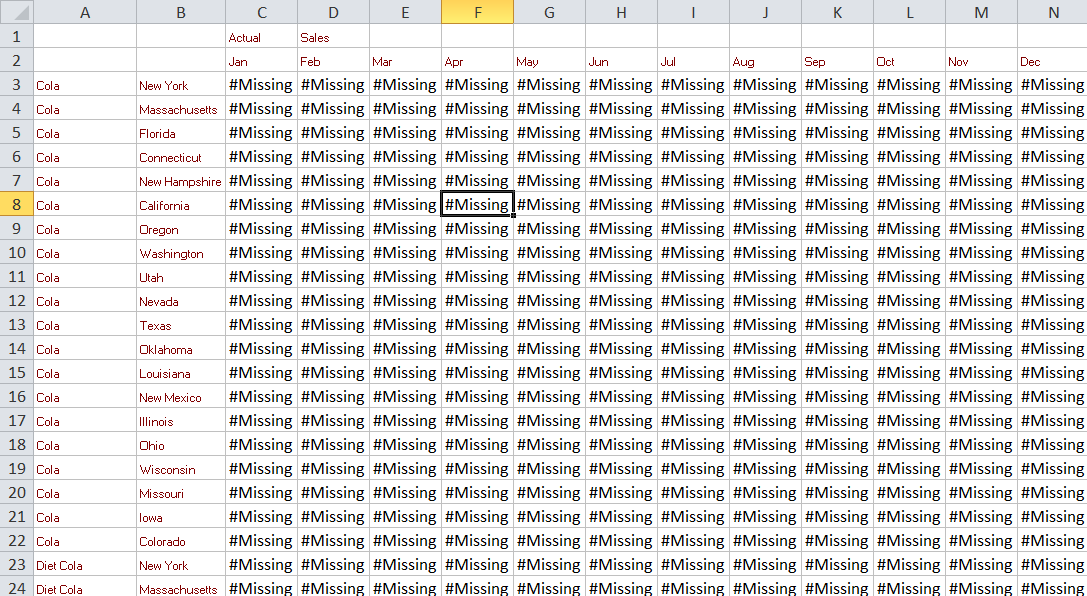Select the 'Cola' cell in the Texas row

point(85,324)
